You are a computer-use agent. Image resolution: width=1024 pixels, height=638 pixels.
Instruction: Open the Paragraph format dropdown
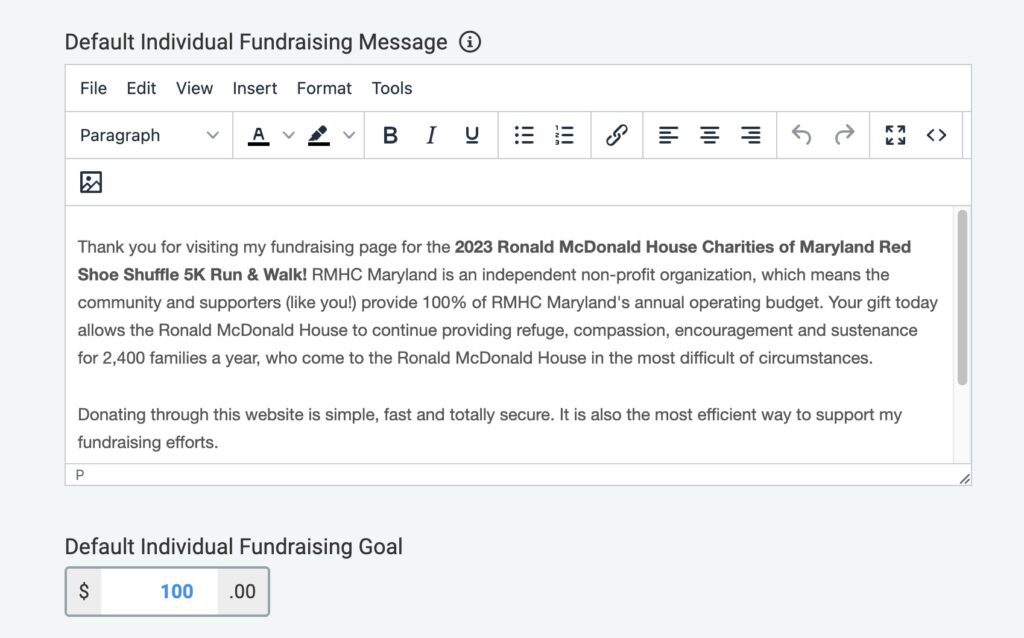pos(149,135)
